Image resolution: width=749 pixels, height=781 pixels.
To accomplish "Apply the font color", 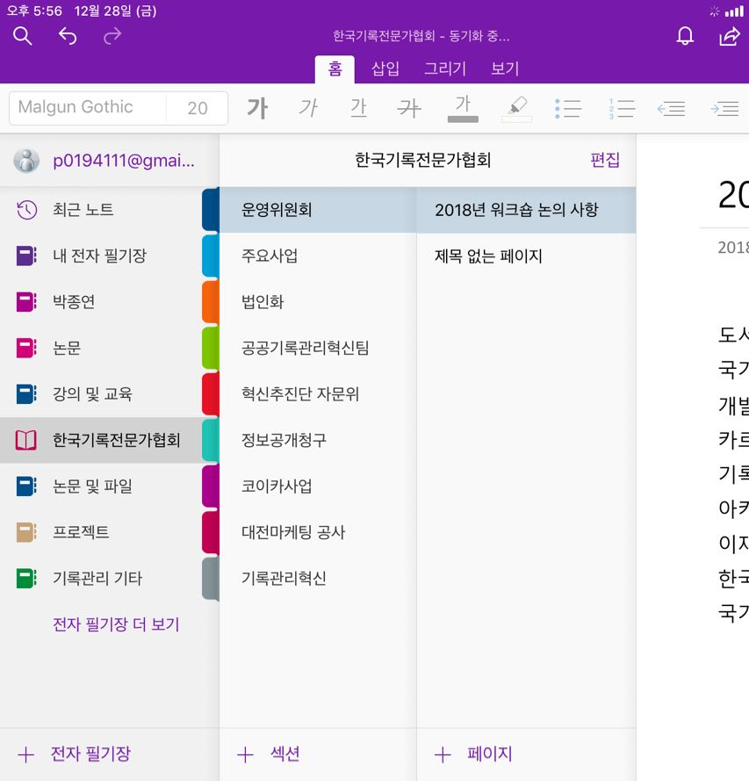I will pyautogui.click(x=463, y=108).
